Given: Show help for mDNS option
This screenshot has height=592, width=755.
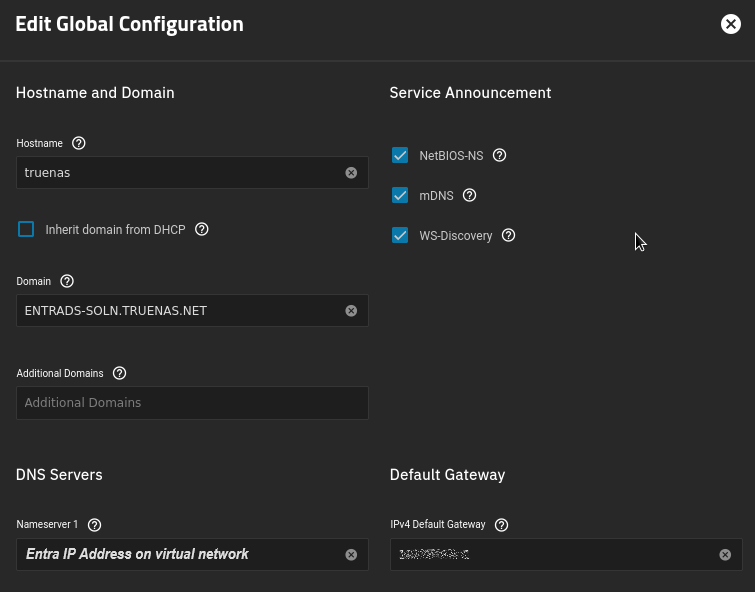Looking at the screenshot, I should [470, 195].
